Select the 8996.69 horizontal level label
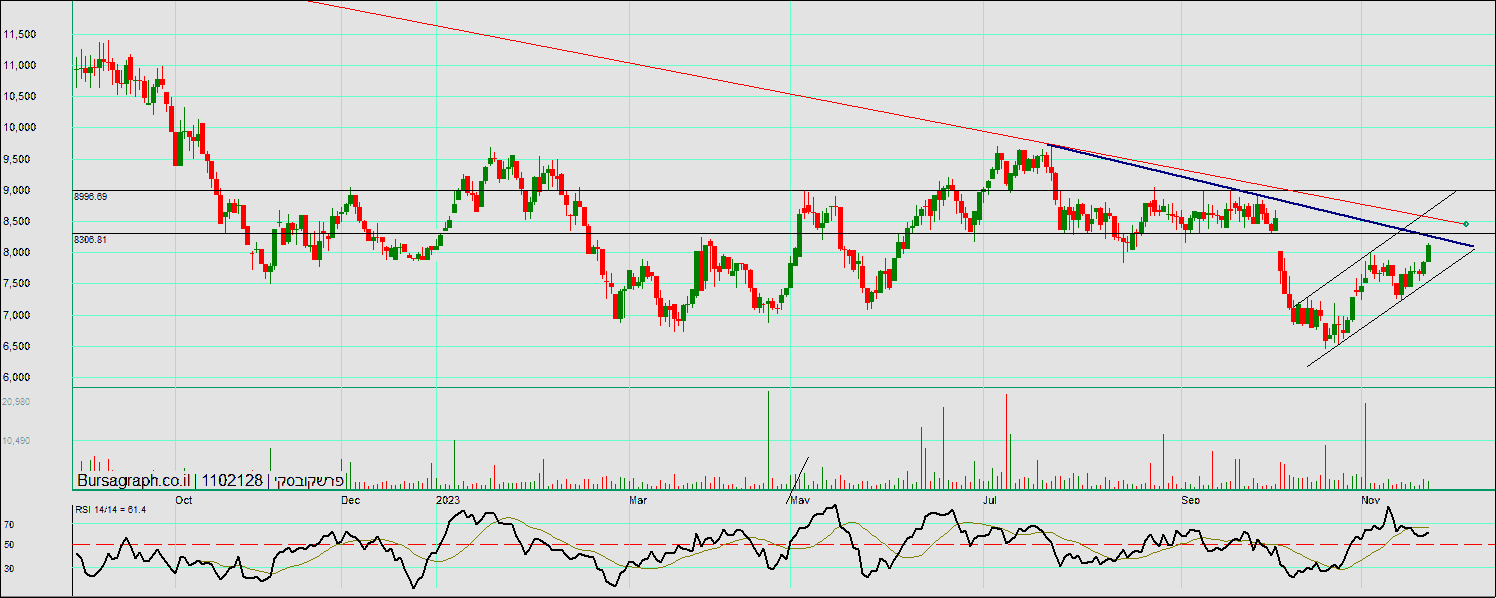 [91, 197]
